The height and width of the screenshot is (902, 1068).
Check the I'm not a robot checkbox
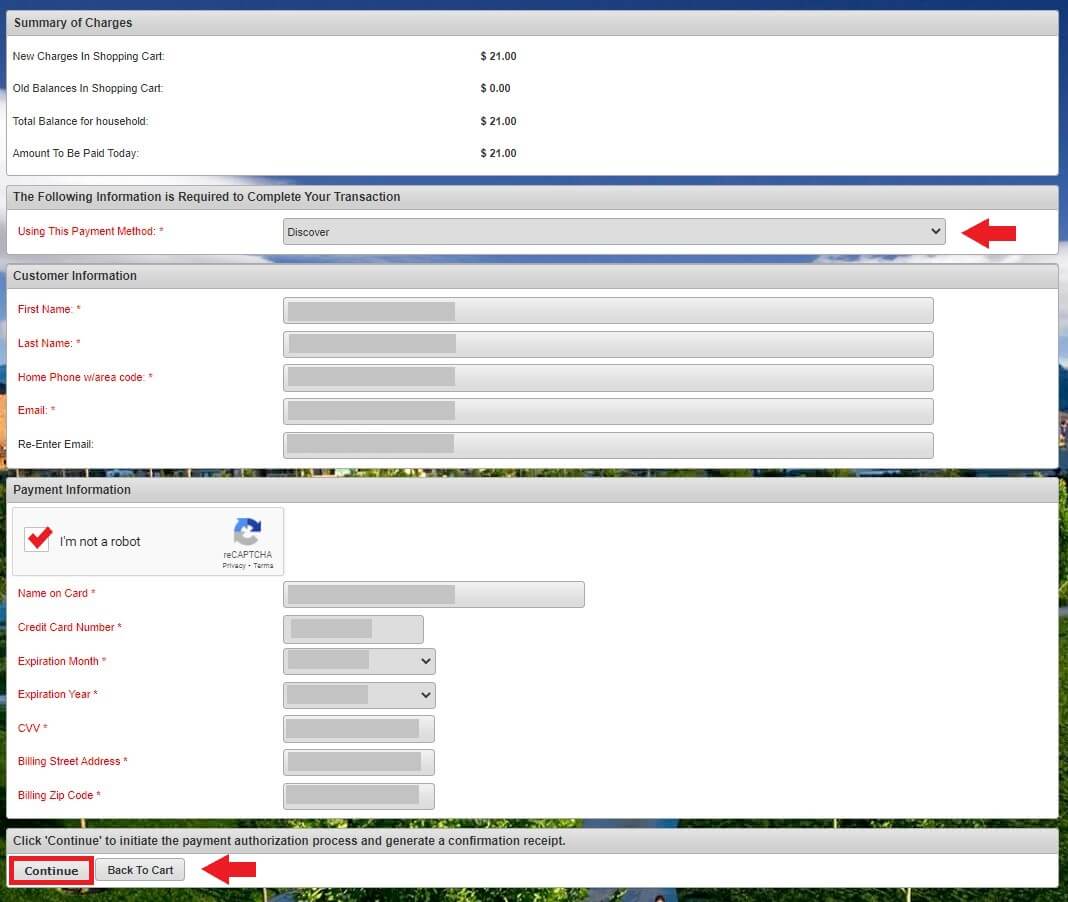[x=39, y=540]
